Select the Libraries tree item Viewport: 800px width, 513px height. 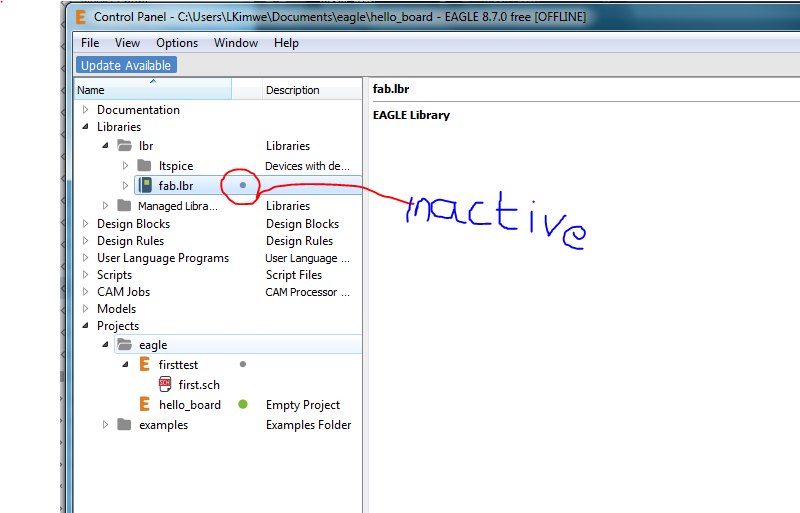(119, 127)
